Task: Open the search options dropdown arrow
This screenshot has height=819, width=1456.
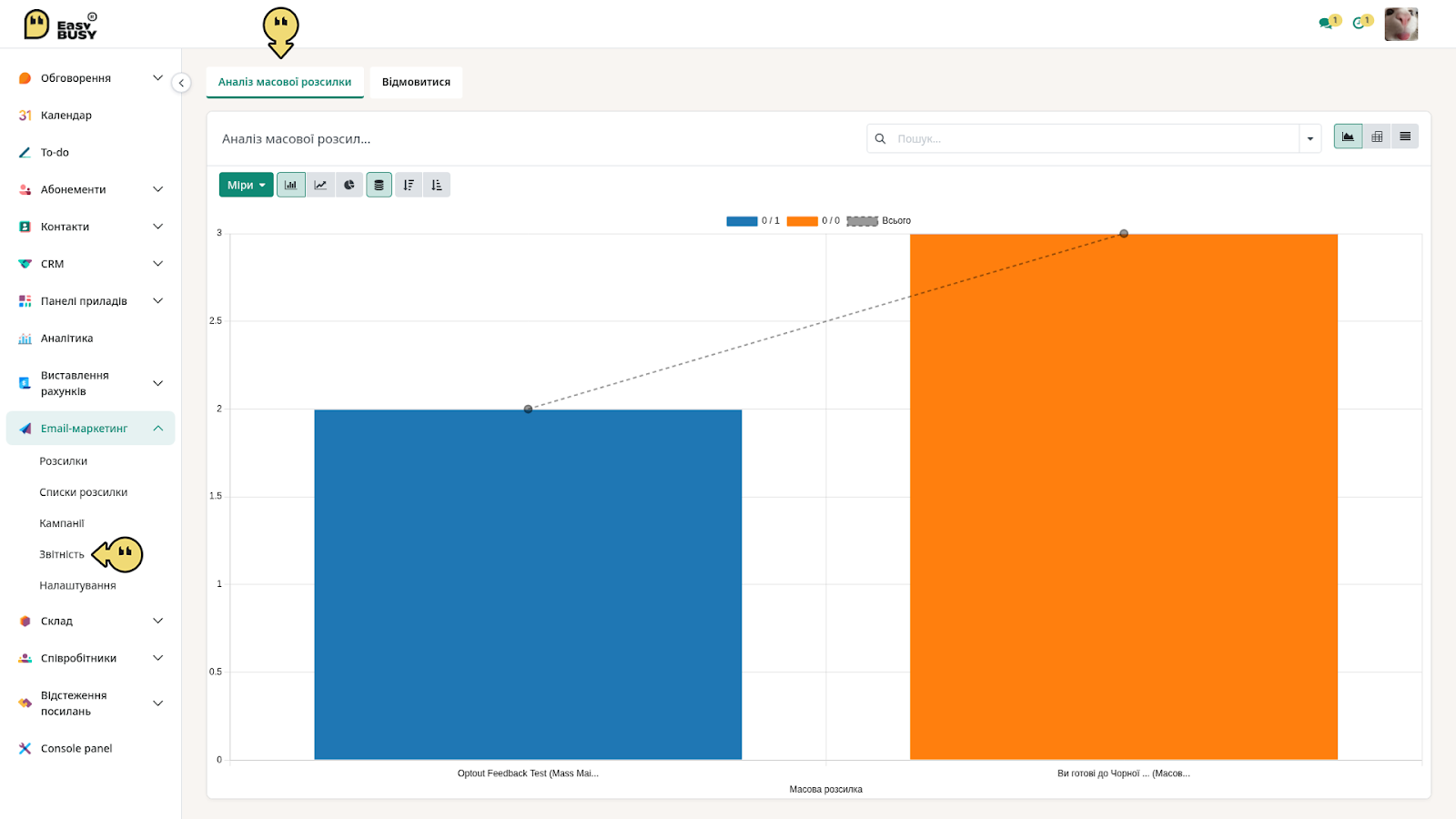Action: [1310, 138]
